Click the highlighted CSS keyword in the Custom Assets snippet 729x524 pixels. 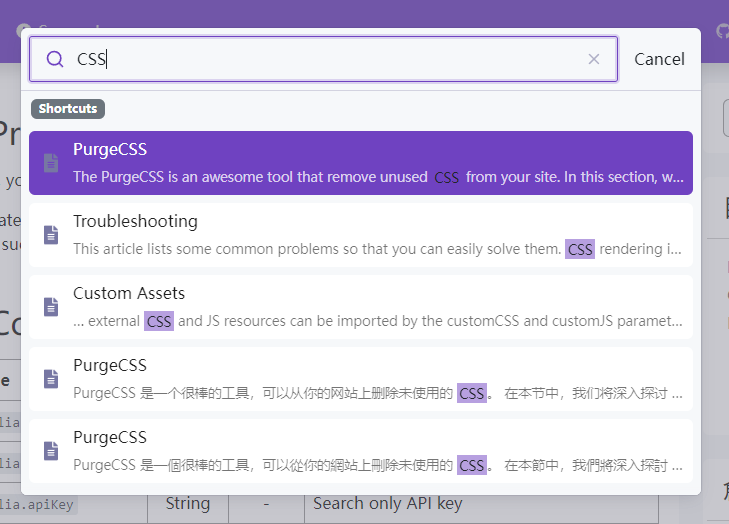point(158,321)
